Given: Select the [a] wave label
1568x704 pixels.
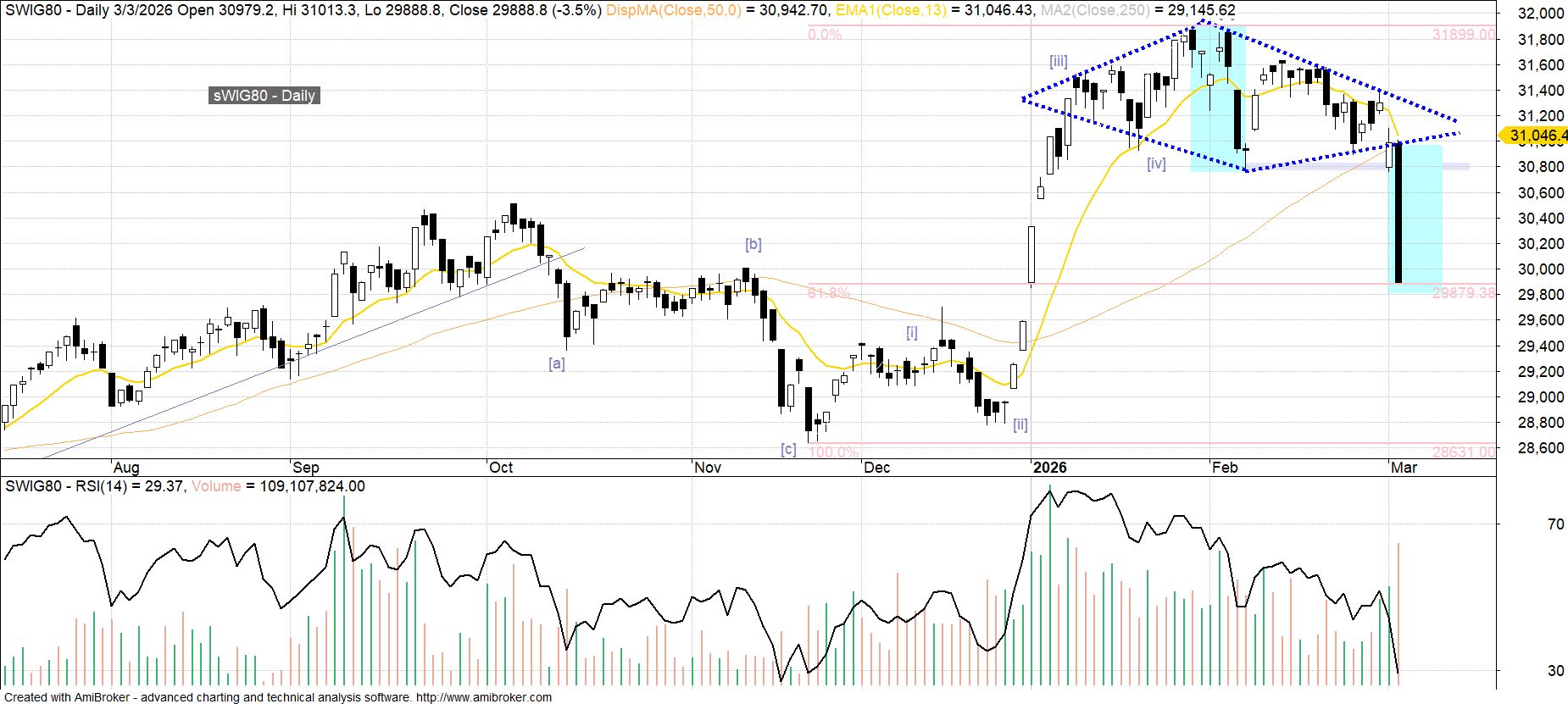Looking at the screenshot, I should point(556,363).
